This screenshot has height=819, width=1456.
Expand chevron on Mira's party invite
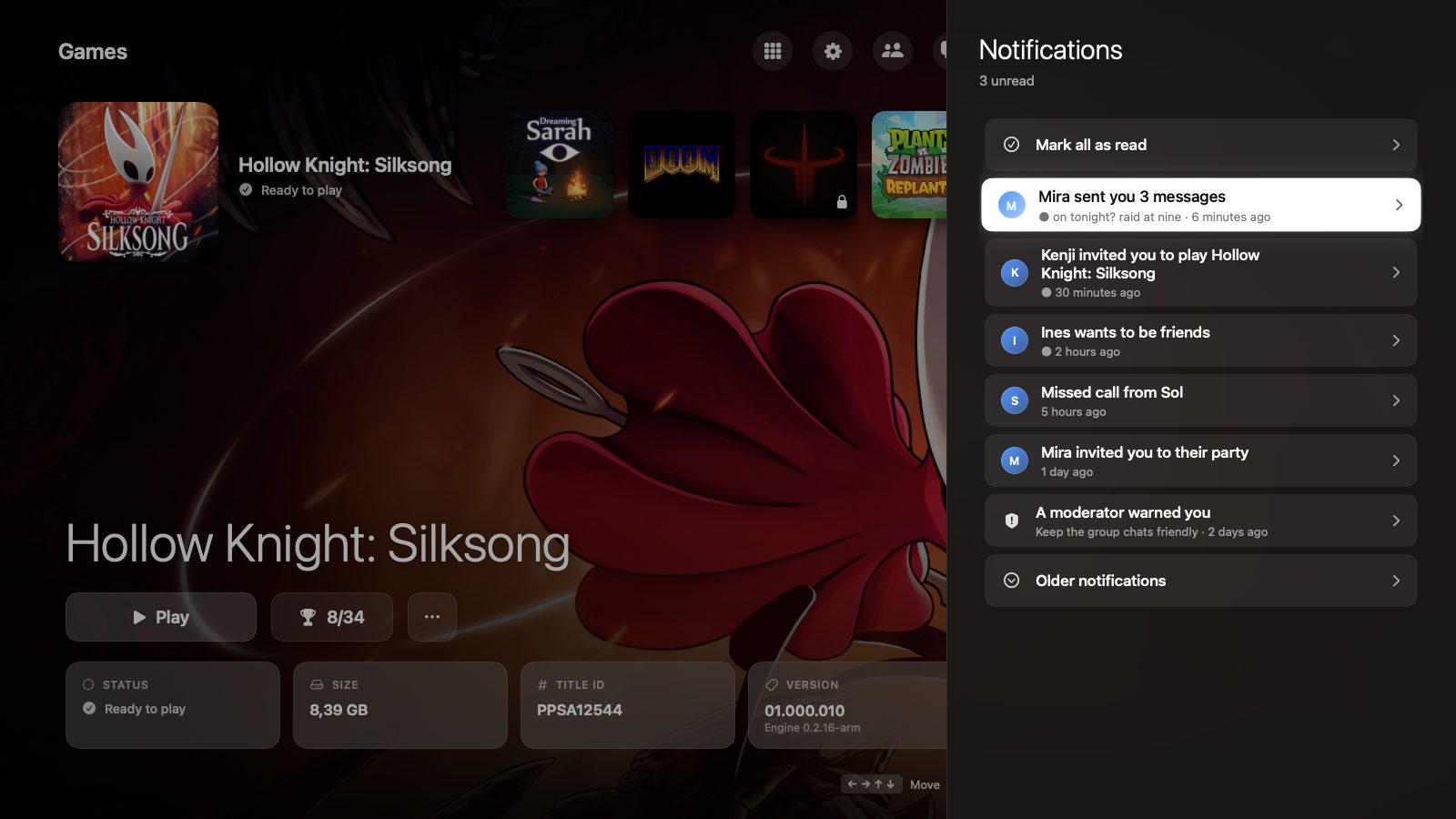point(1396,460)
